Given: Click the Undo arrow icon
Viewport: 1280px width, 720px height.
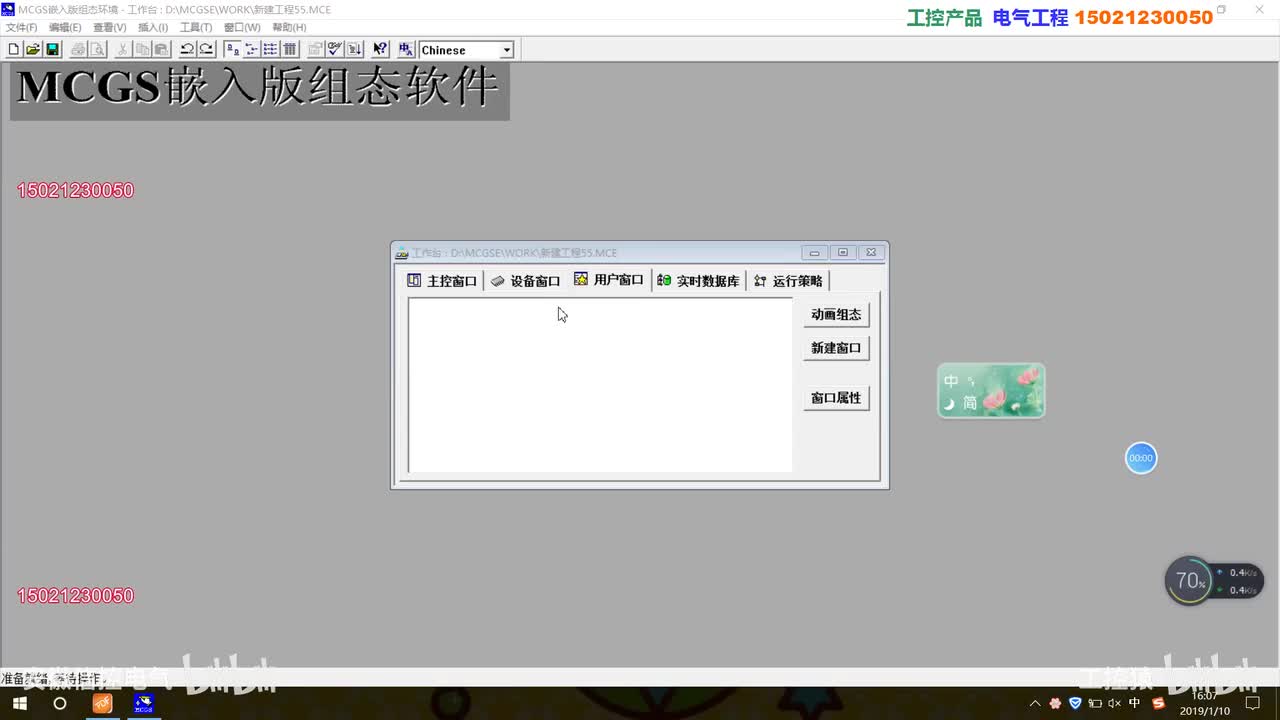Looking at the screenshot, I should pyautogui.click(x=186, y=49).
